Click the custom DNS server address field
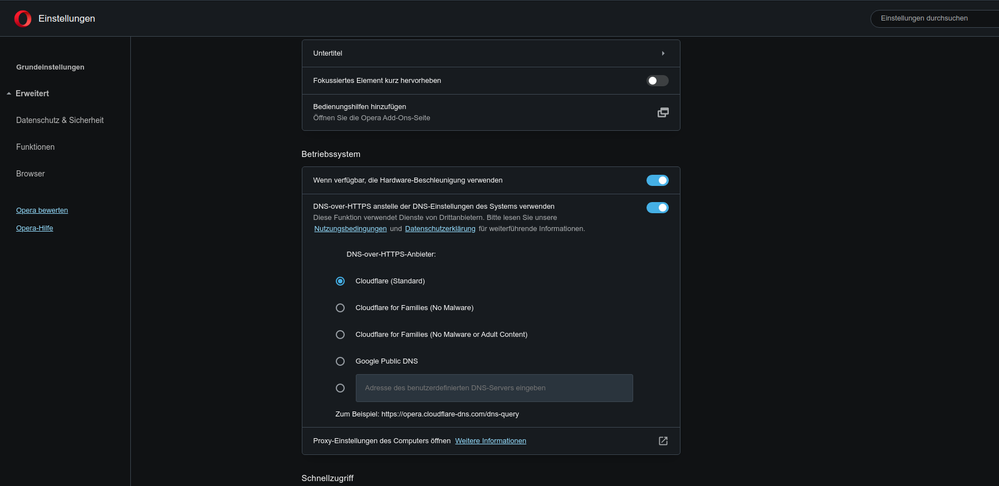Screen dimensions: 999x486 [494, 388]
